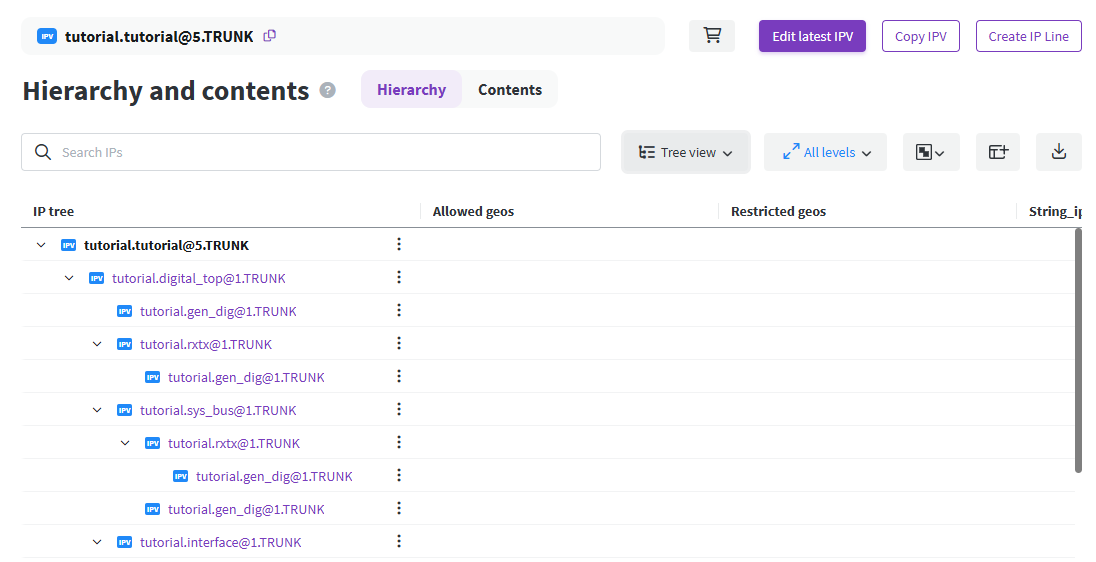
Task: Click the vertical scrollbar of the tree
Action: click(1078, 350)
